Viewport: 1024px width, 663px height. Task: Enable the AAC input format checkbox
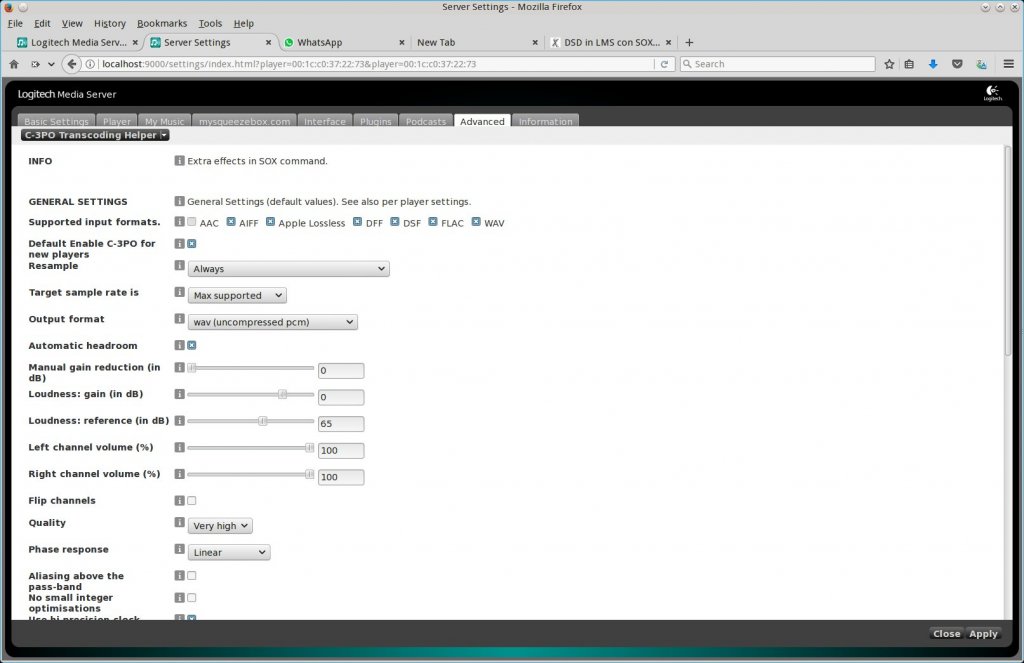pos(191,222)
